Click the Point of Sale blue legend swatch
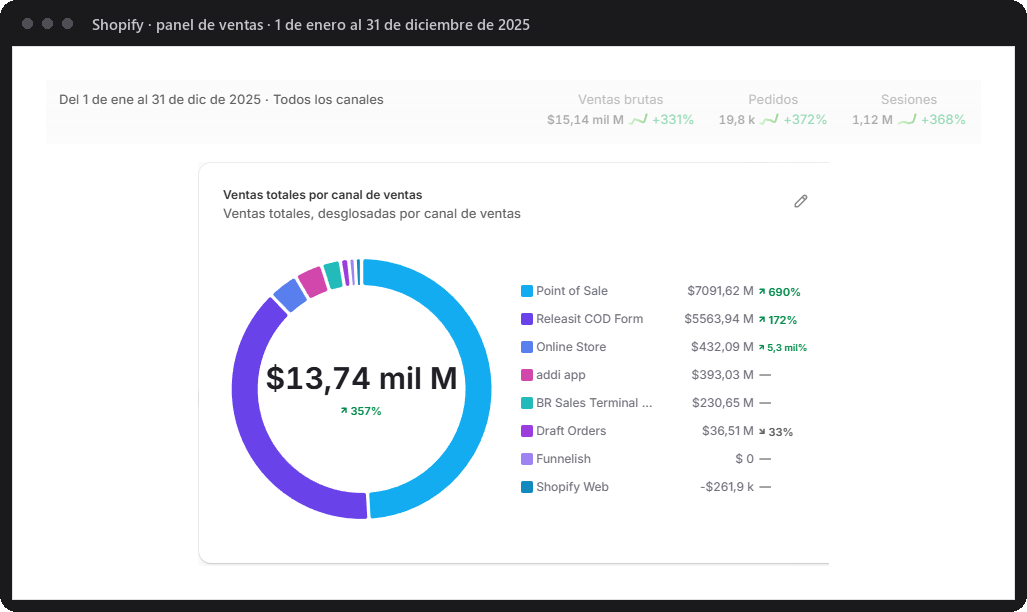Image resolution: width=1027 pixels, height=612 pixels. tap(527, 291)
